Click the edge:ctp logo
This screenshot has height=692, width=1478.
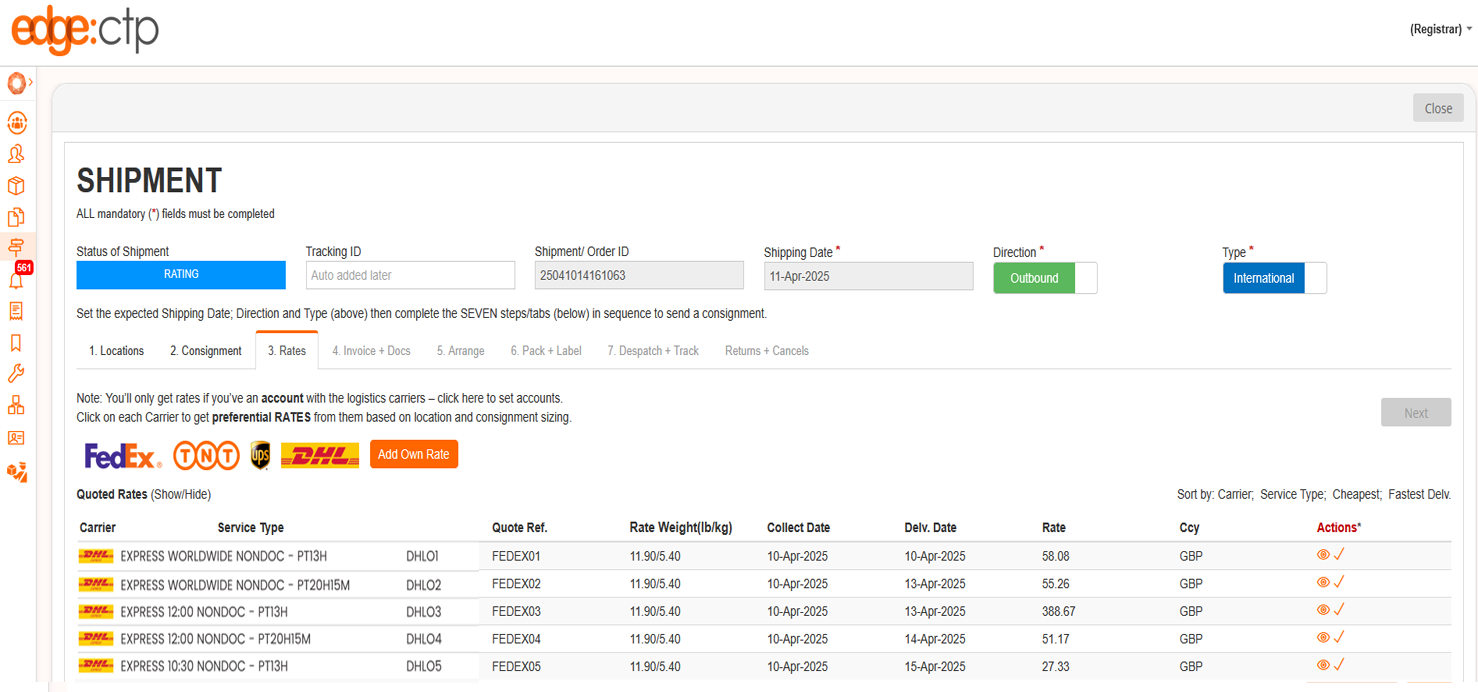[85, 30]
